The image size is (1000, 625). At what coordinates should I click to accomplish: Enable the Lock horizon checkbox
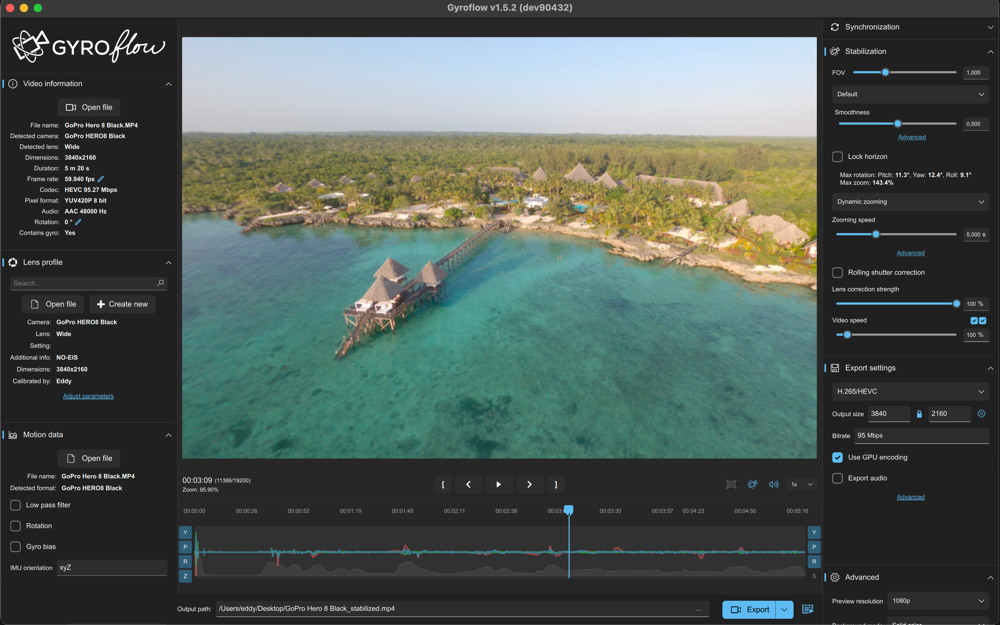click(838, 157)
